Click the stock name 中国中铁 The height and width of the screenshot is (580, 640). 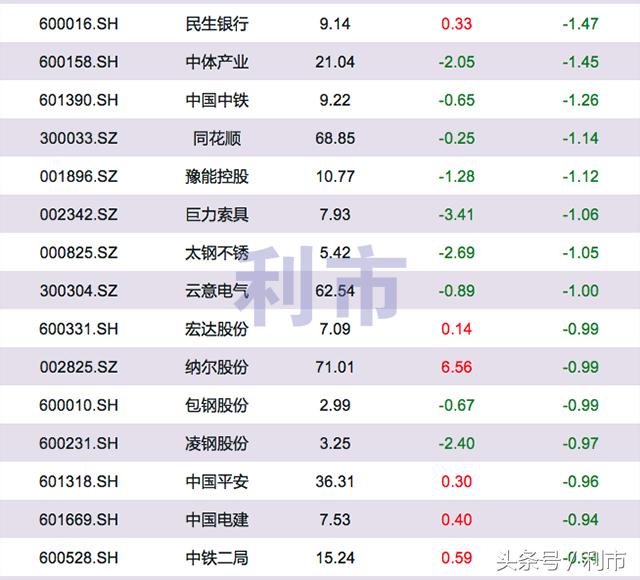coord(217,100)
